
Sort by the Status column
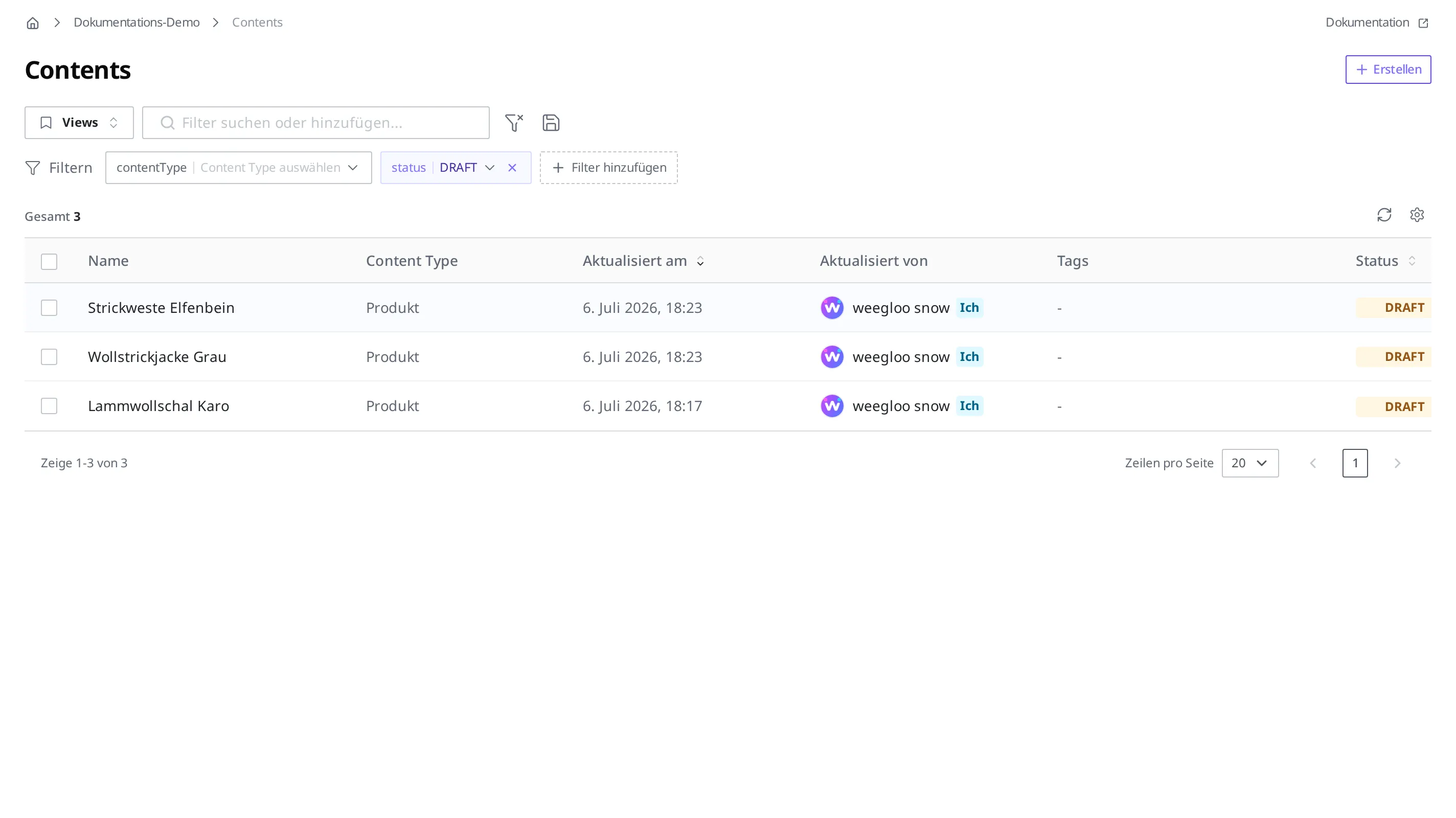[x=1385, y=261]
